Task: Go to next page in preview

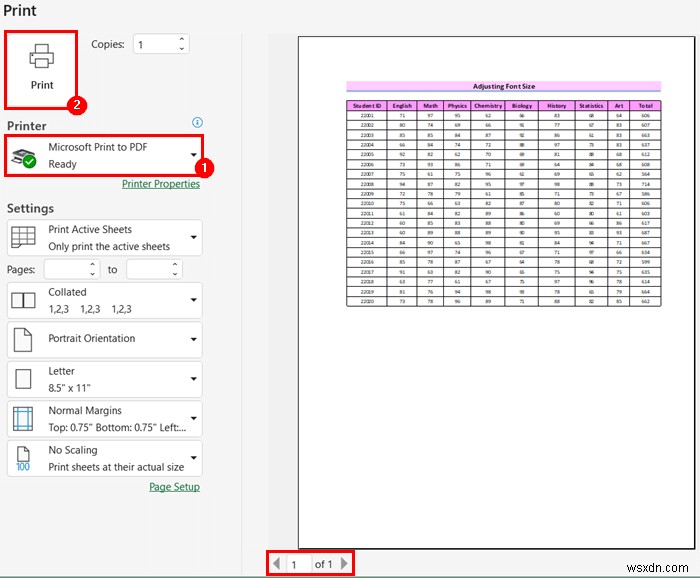Action: click(x=344, y=563)
